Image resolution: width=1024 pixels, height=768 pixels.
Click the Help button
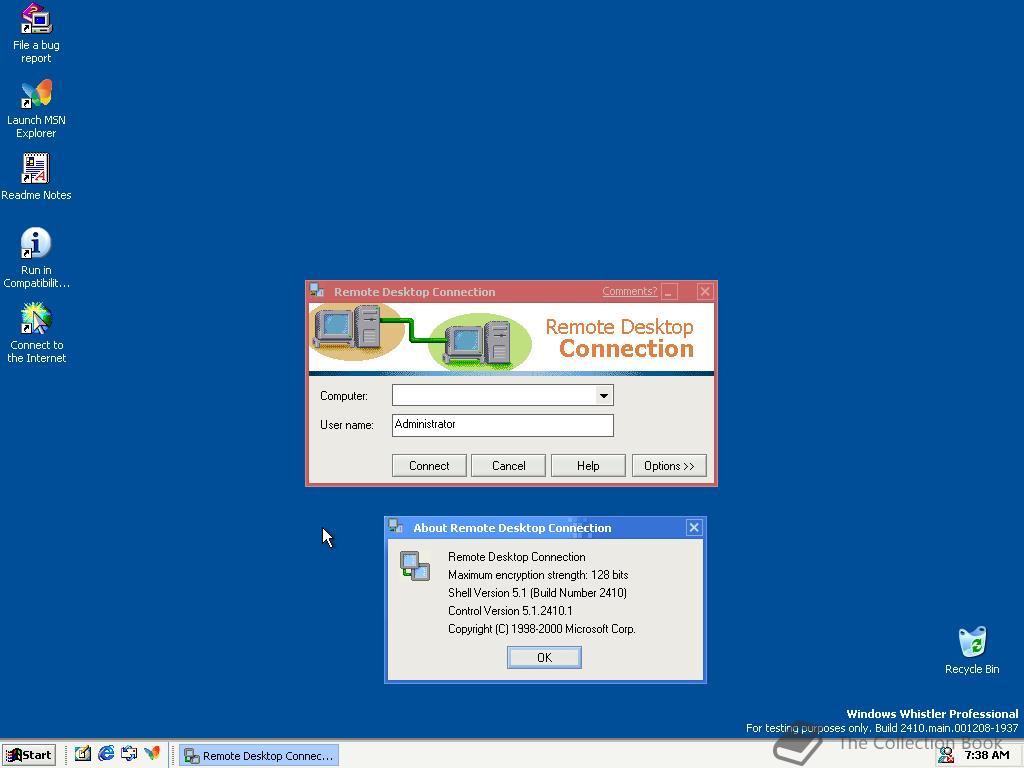[x=588, y=466]
